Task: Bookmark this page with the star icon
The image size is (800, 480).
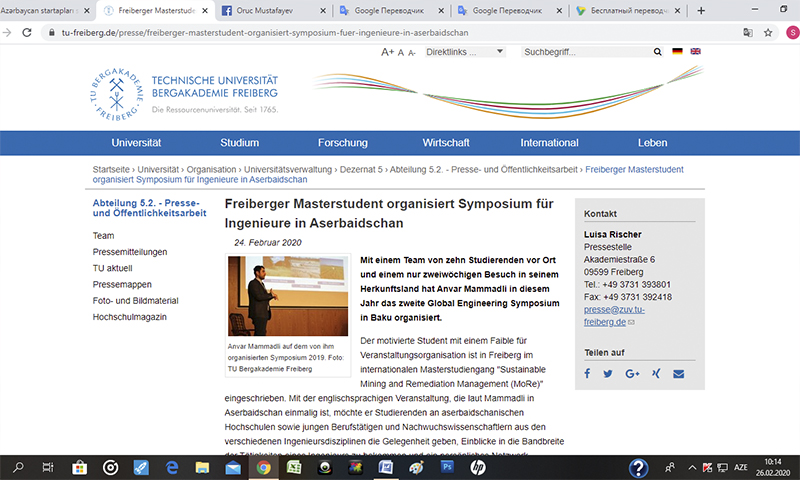Action: (x=768, y=33)
